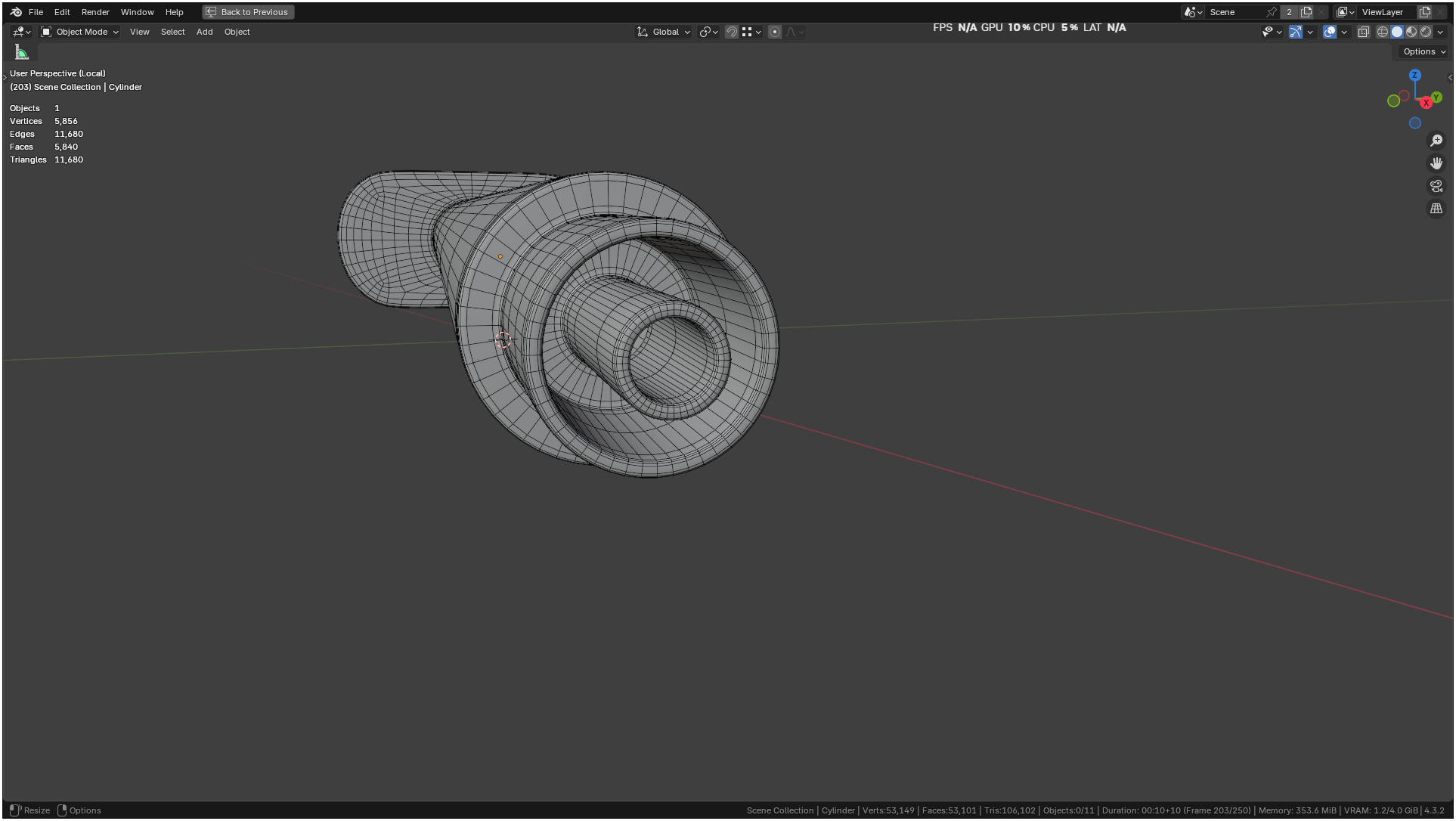
Task: Toggle proportional editing
Action: point(774,32)
